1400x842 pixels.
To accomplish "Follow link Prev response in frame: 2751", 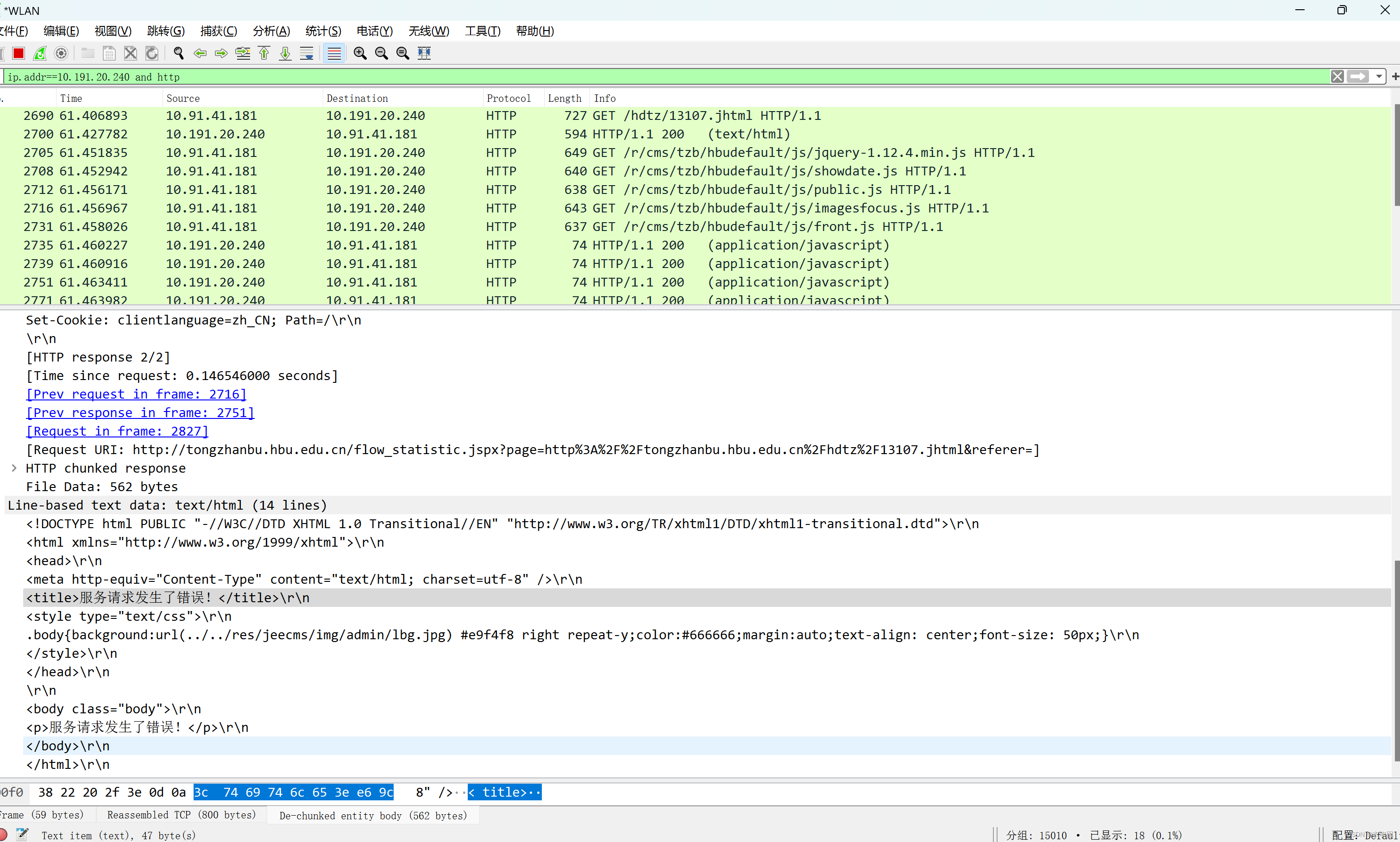I will pyautogui.click(x=140, y=412).
